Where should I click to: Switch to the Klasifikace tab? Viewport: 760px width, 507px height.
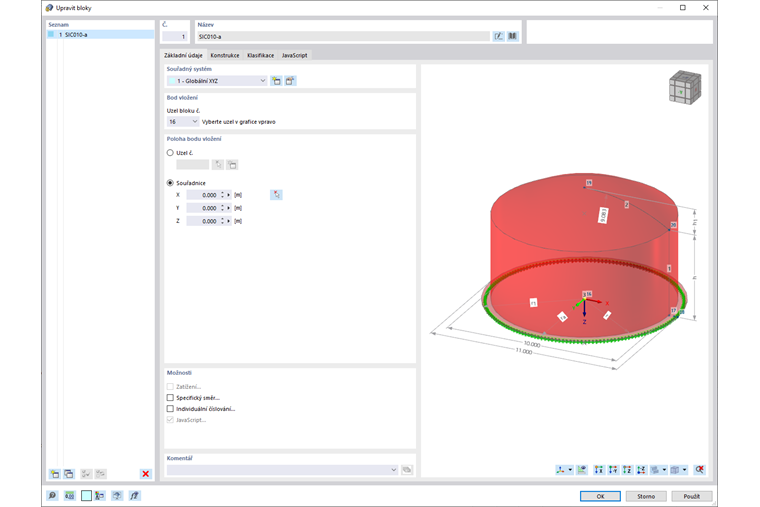point(260,55)
